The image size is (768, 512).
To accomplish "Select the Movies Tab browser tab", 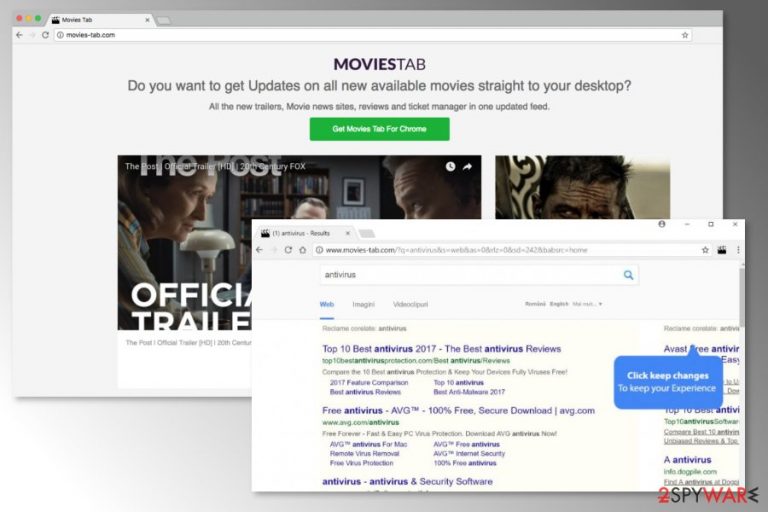I will click(x=98, y=20).
